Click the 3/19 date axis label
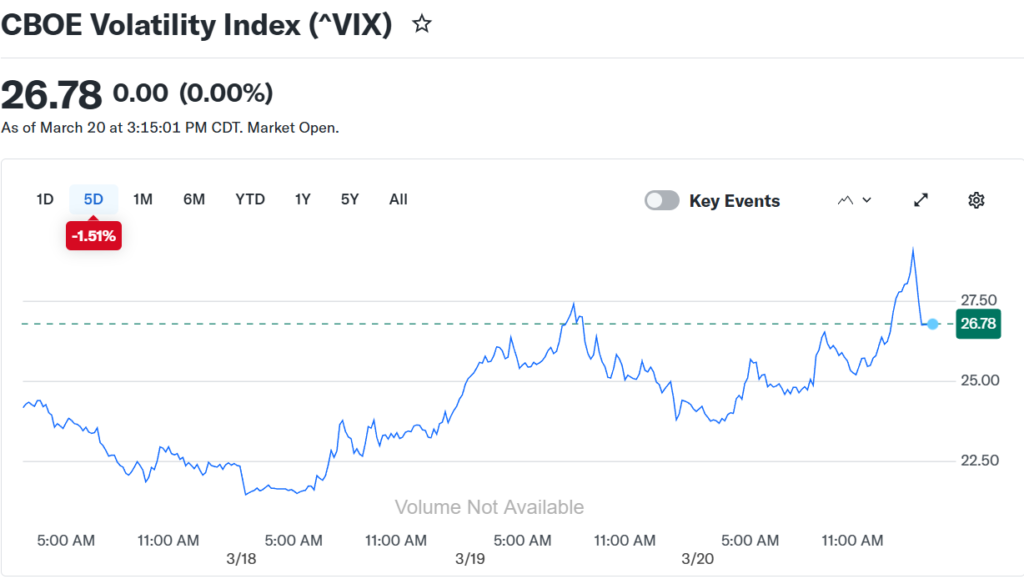Image resolution: width=1024 pixels, height=579 pixels. pos(468,558)
